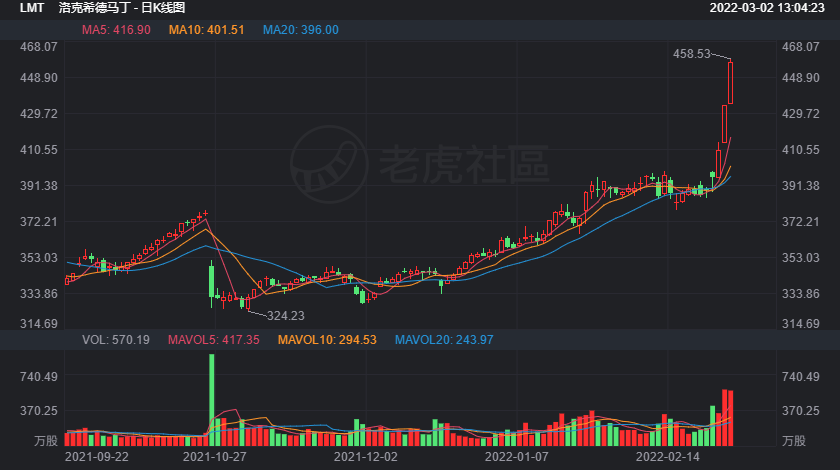Click the left axis 391.38 price label

coord(39,186)
